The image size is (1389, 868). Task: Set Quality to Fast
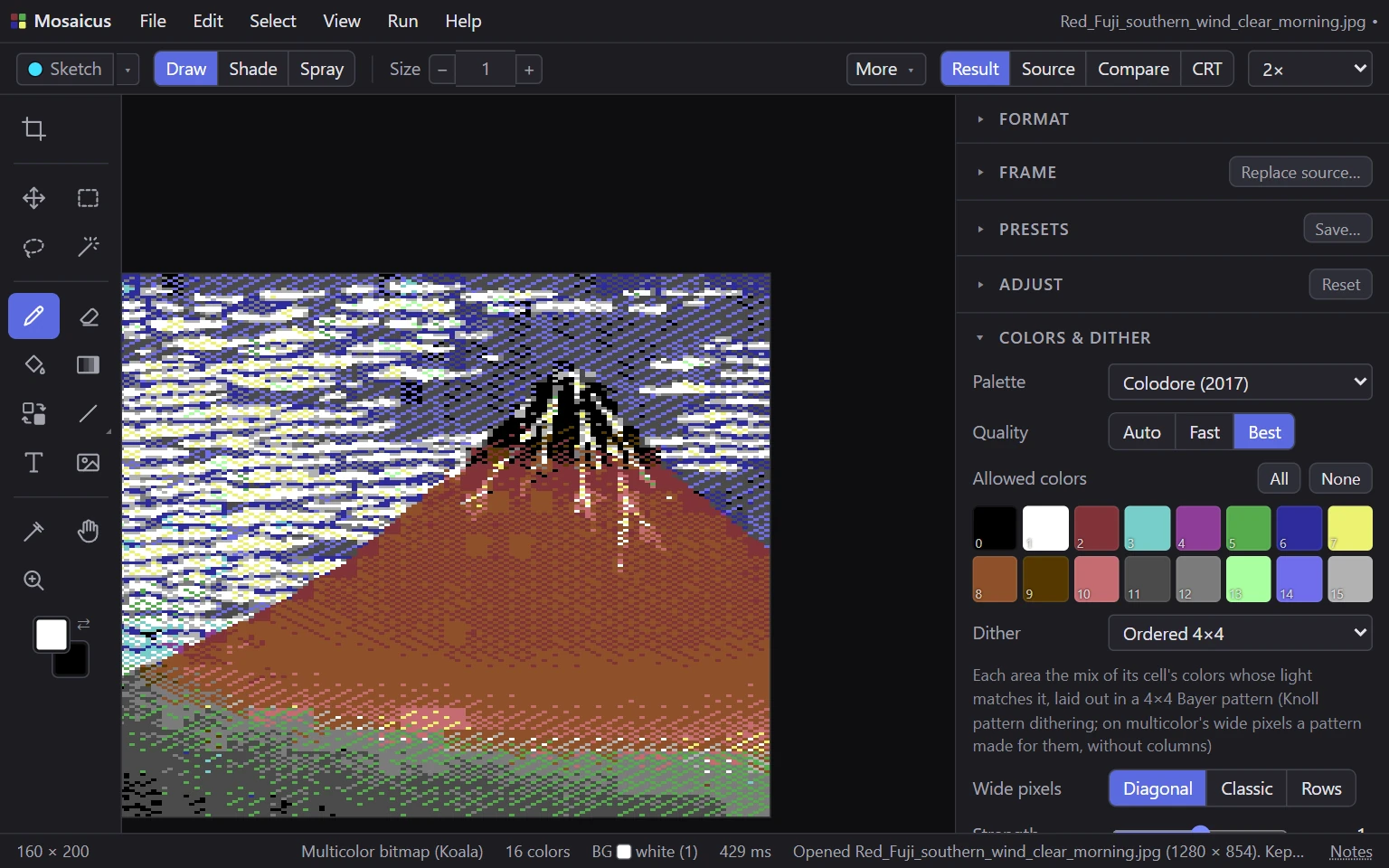click(1205, 432)
